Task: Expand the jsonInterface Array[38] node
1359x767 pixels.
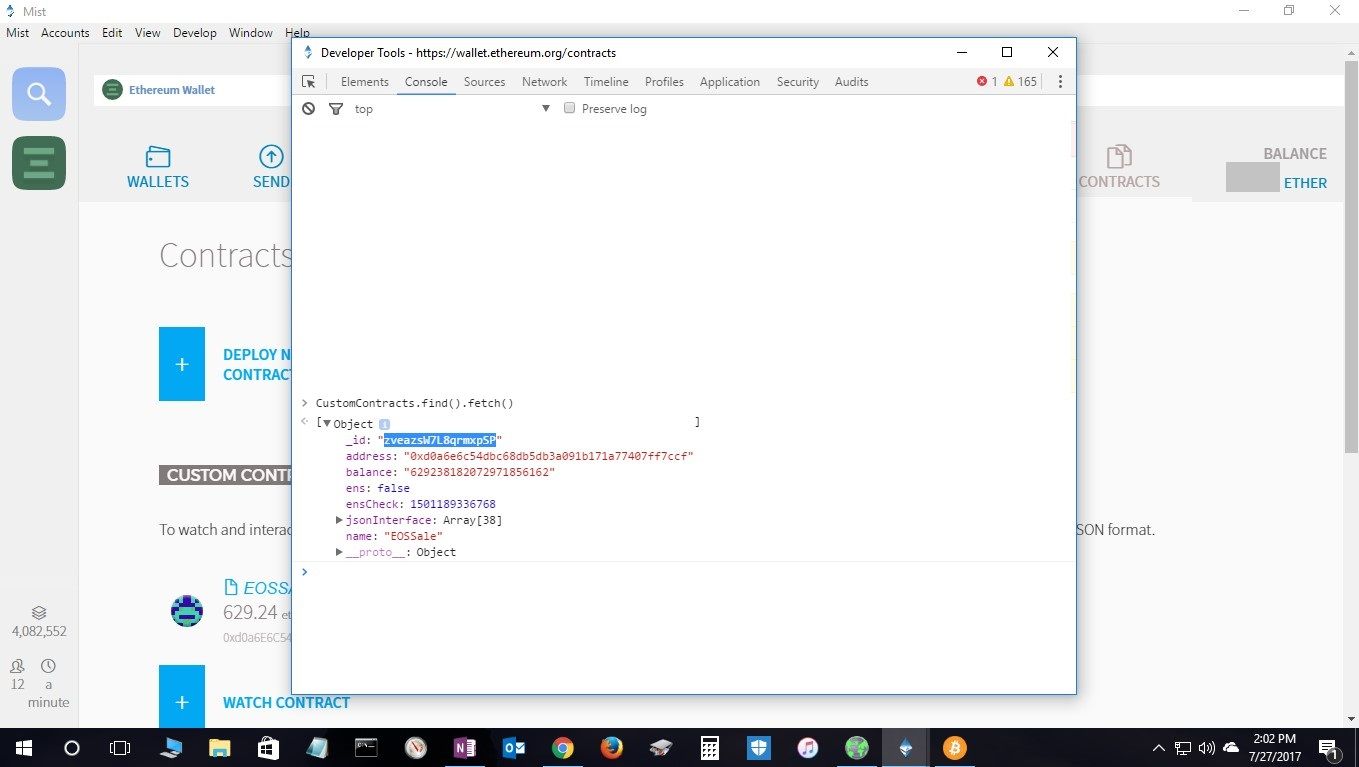Action: tap(339, 520)
